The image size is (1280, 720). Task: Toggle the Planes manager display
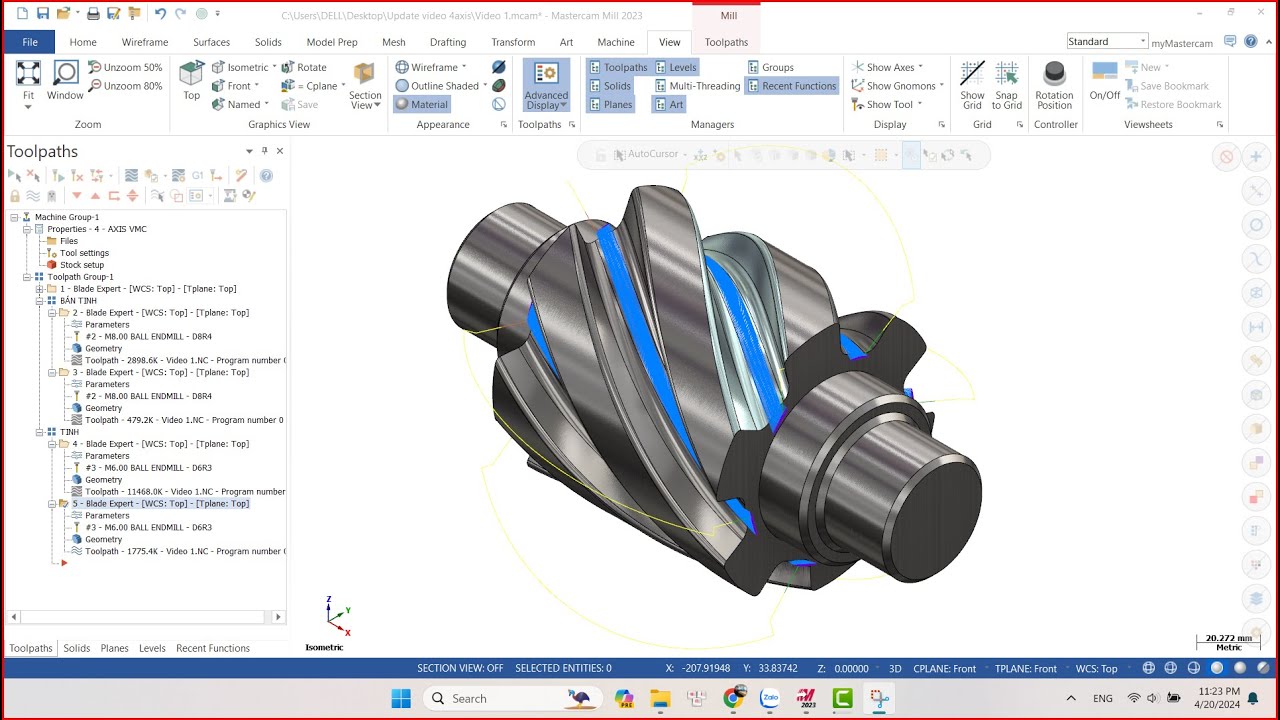point(610,104)
